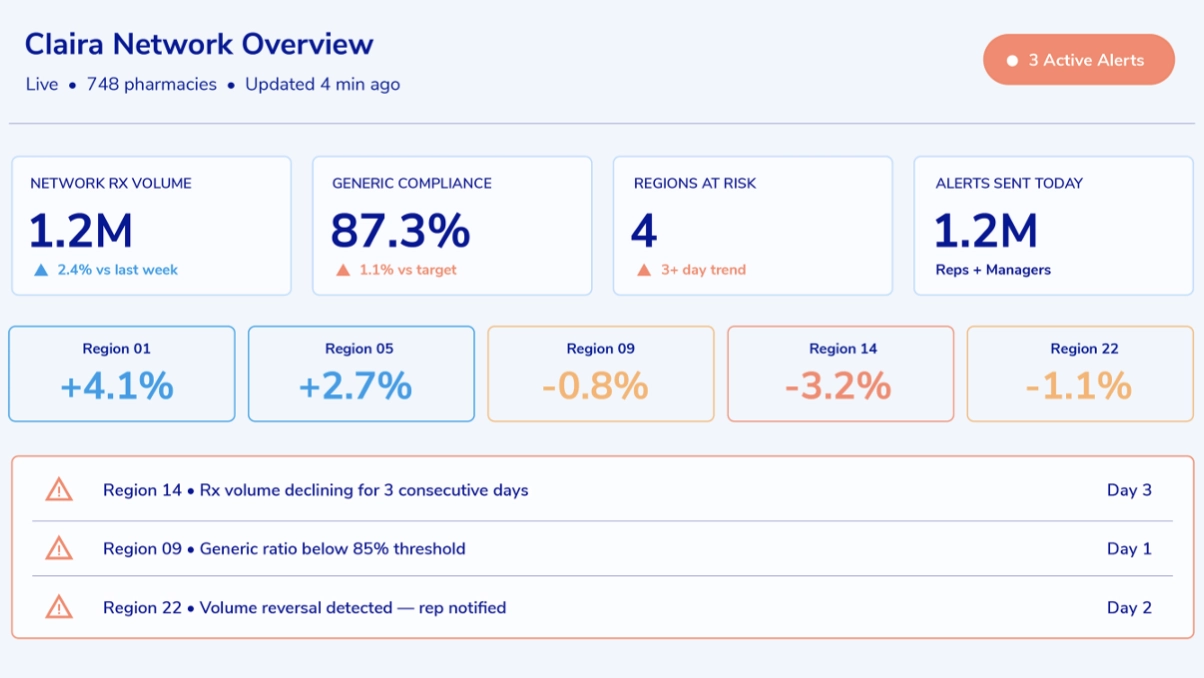
Task: Open the Network Rx Volume card
Action: tap(151, 225)
